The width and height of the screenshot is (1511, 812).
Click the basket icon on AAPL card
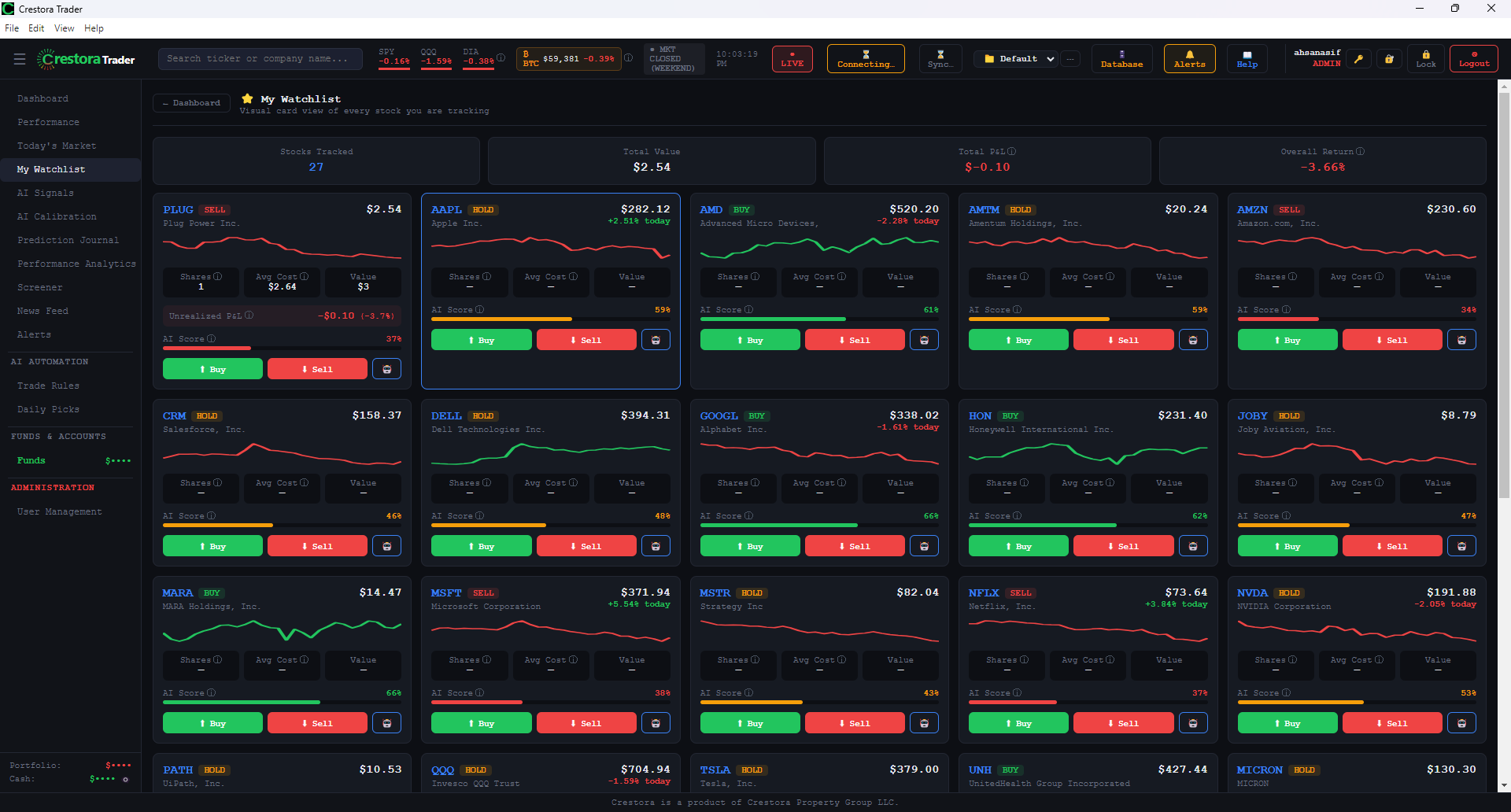[x=656, y=340]
